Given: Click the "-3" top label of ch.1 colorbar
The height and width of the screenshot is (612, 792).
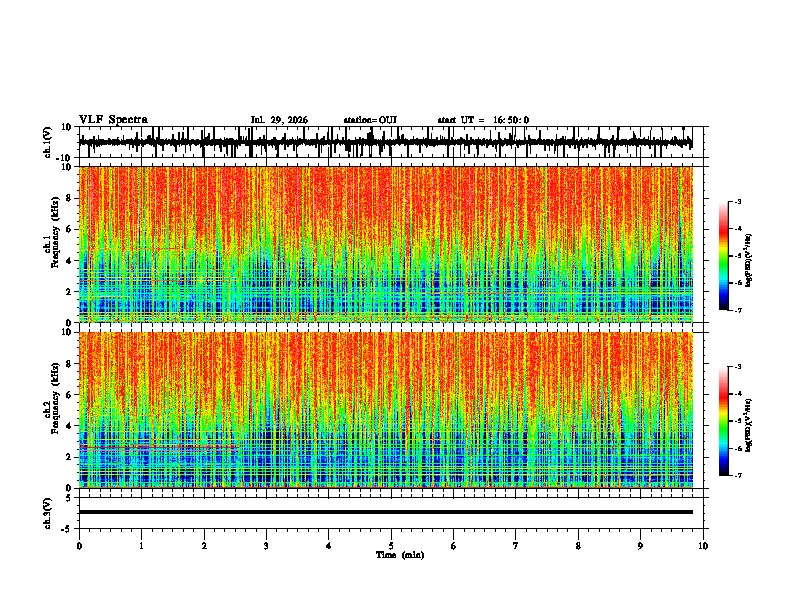Looking at the screenshot, I should coord(737,201).
